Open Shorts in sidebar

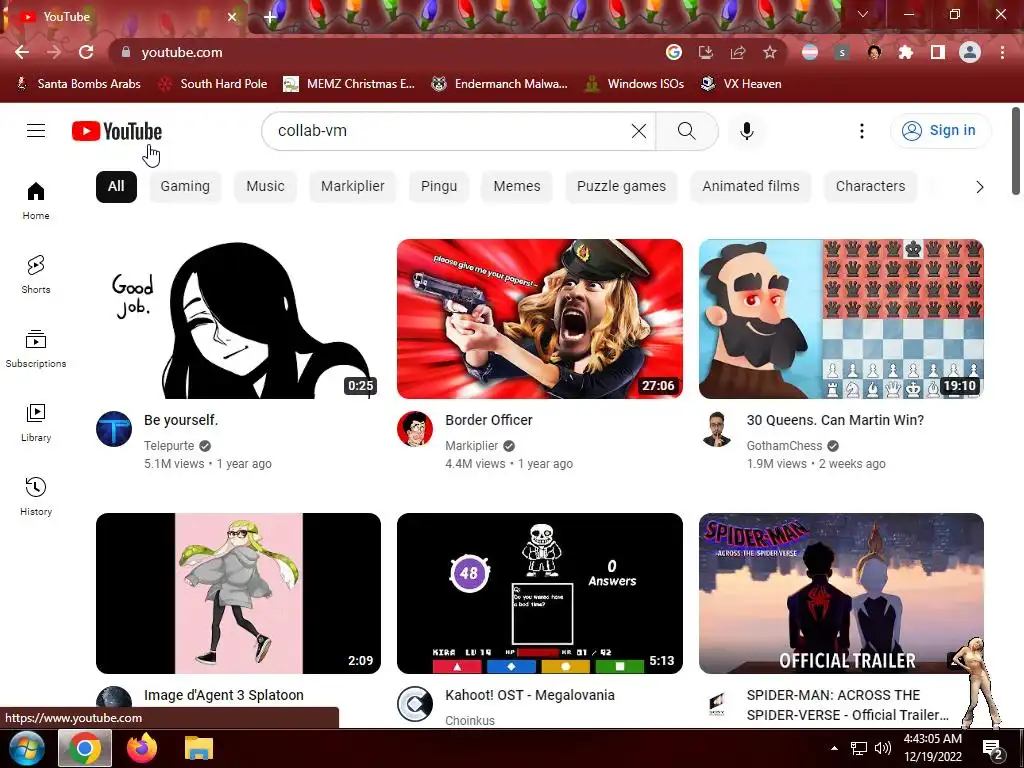(36, 274)
